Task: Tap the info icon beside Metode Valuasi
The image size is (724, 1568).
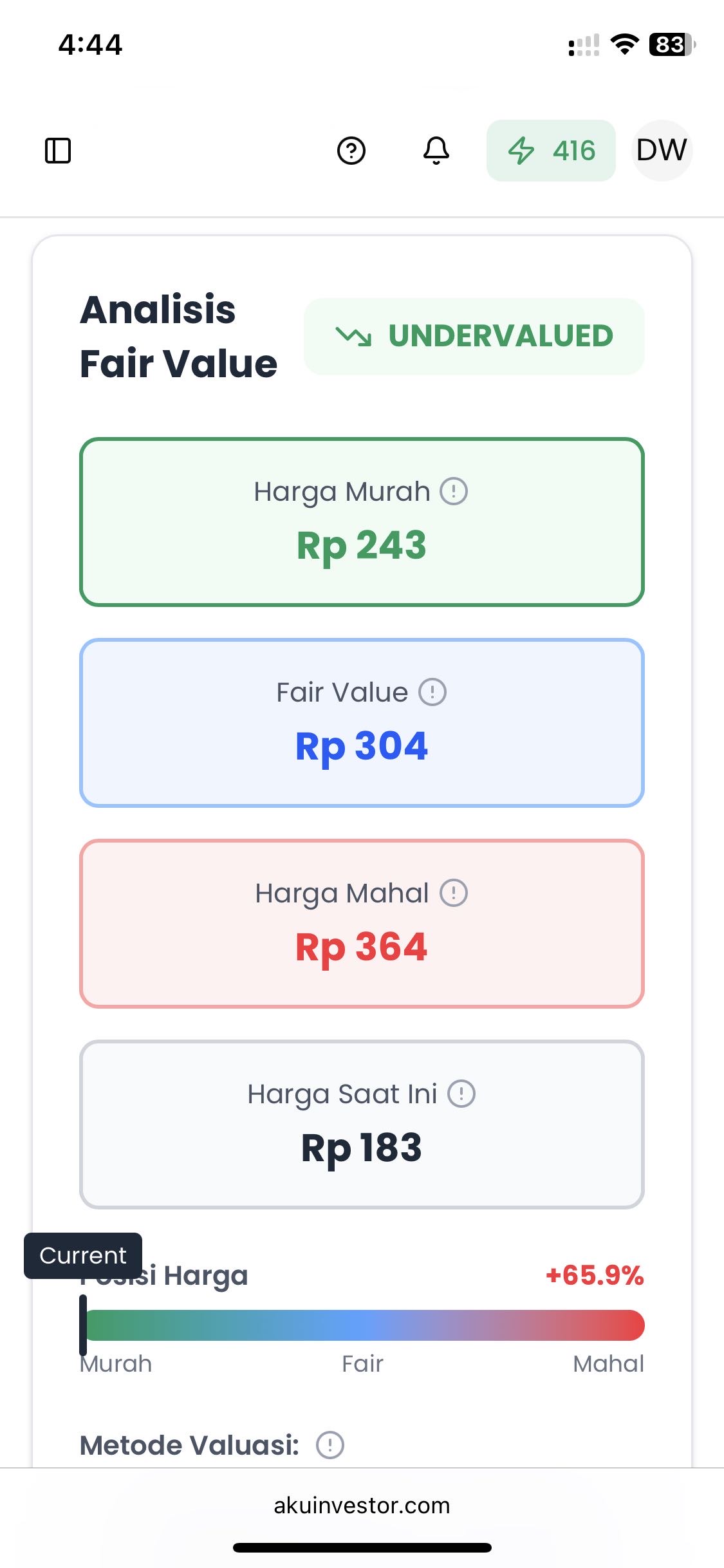Action: 330,1445
